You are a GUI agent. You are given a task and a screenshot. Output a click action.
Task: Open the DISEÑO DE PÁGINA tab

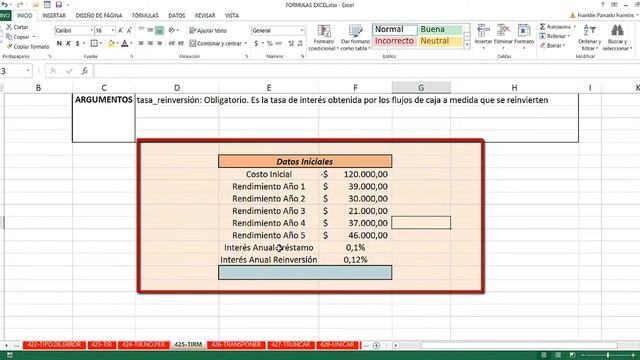point(99,16)
